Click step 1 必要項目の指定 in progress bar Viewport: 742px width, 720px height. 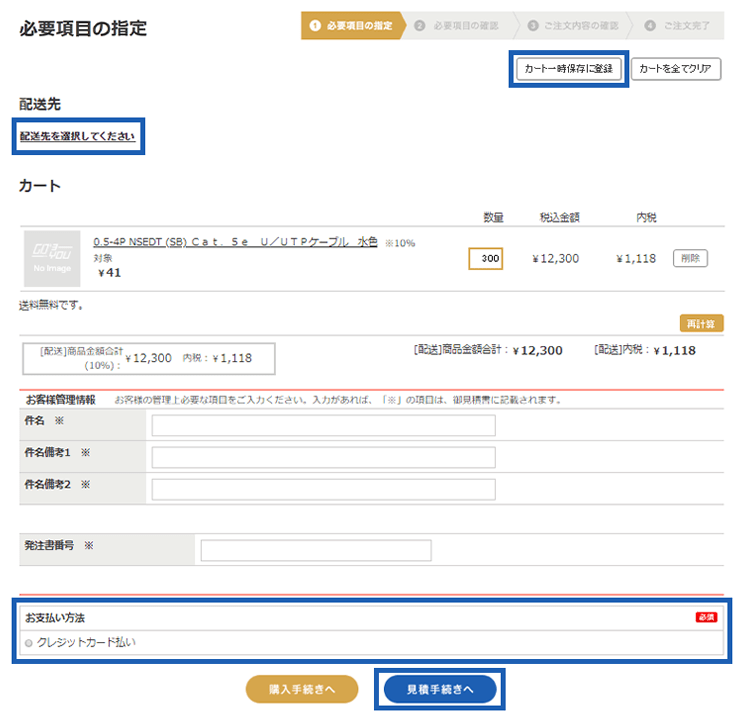tap(353, 26)
